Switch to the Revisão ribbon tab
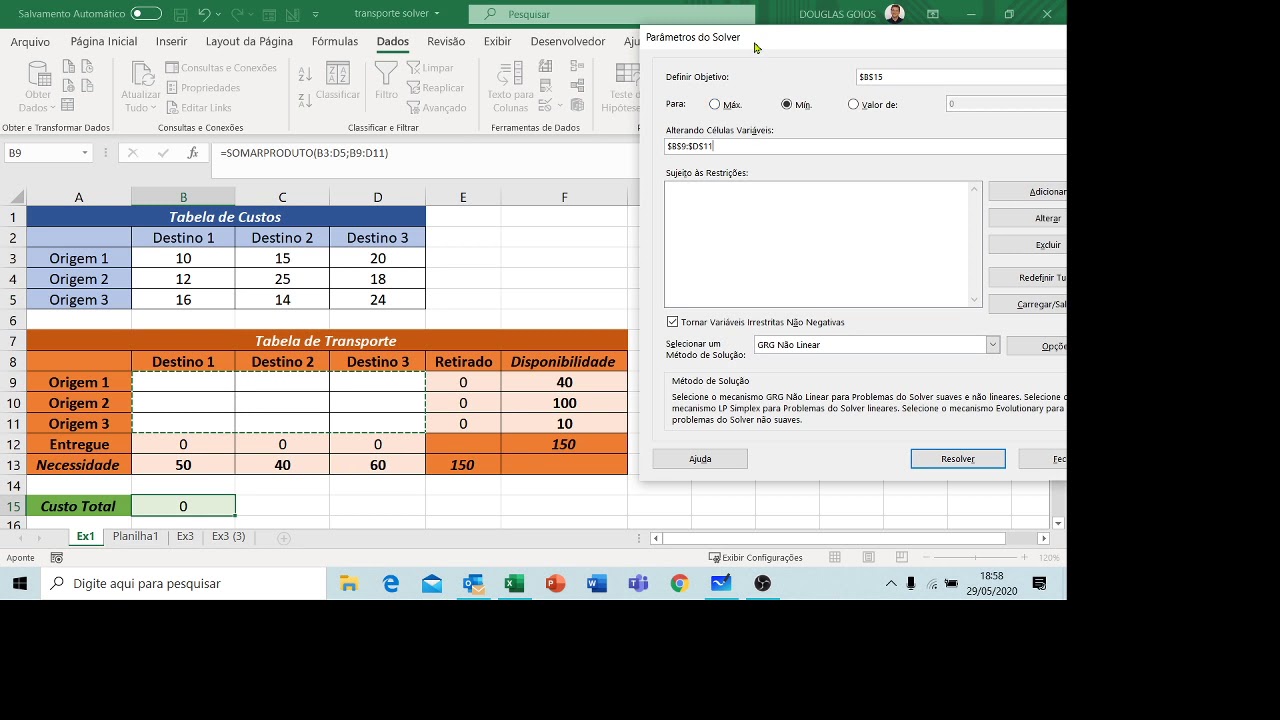Viewport: 1280px width, 720px height. 446,42
